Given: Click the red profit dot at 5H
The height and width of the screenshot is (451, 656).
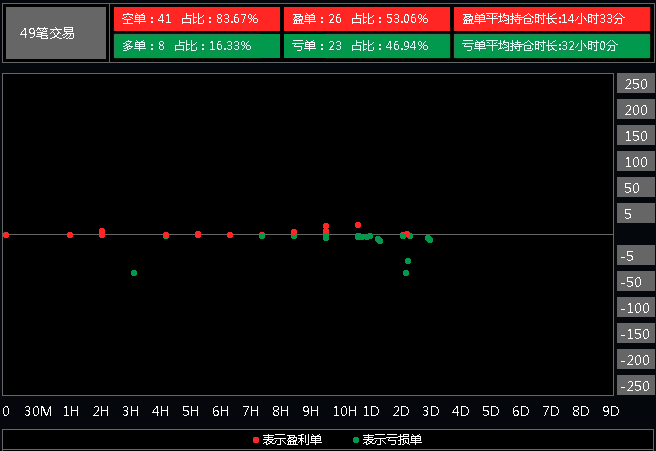Looking at the screenshot, I should pyautogui.click(x=198, y=234).
